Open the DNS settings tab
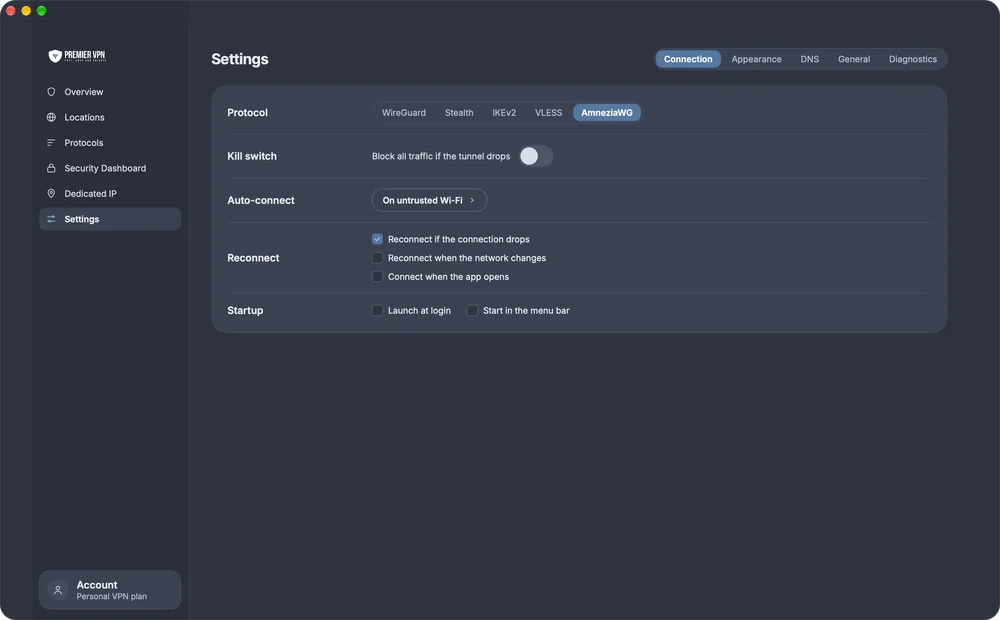This screenshot has height=620, width=1000. 809,59
